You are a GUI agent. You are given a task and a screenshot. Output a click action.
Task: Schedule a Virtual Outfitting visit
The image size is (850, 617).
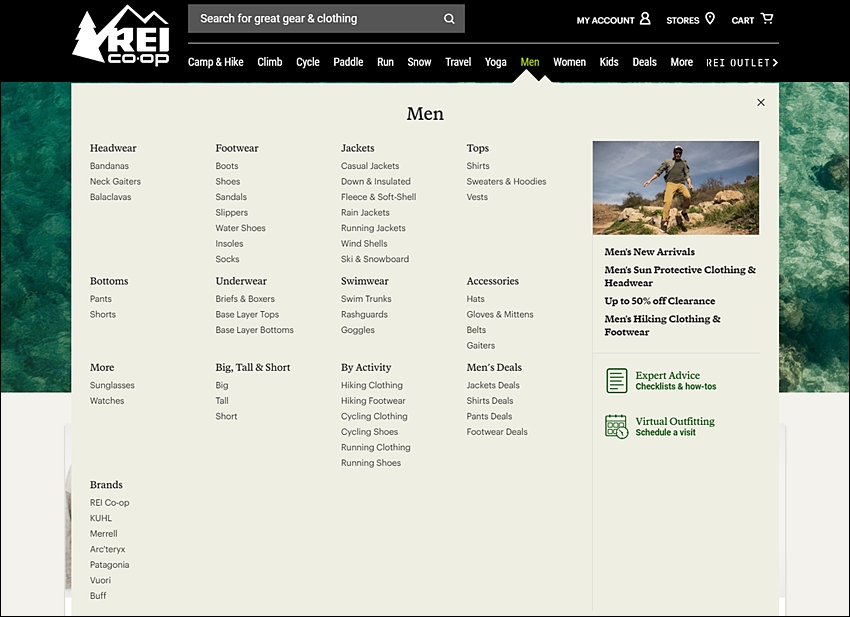pyautogui.click(x=675, y=426)
